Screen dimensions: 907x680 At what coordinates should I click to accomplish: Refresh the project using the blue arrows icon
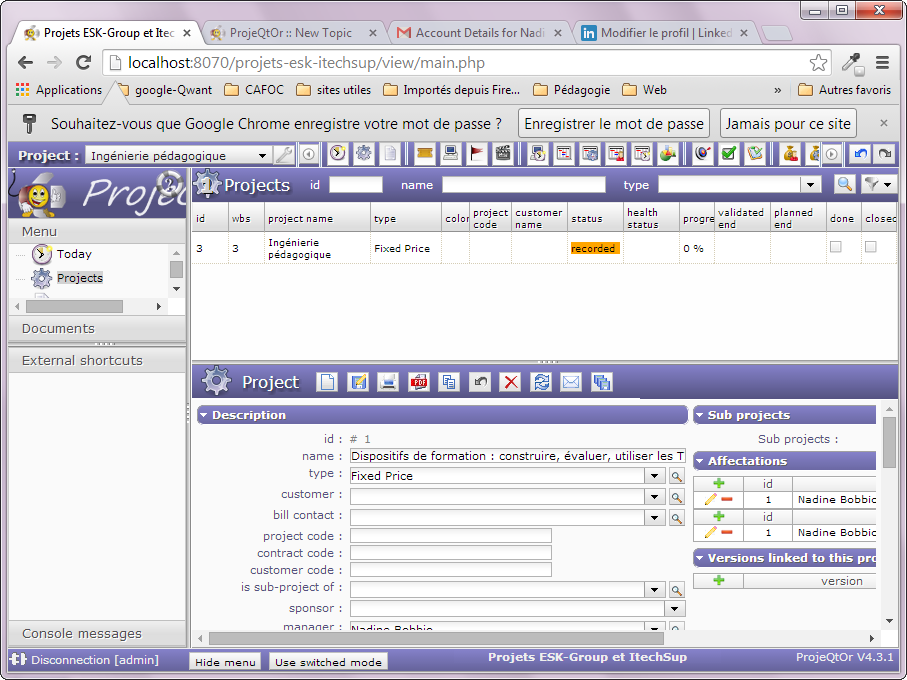point(541,382)
